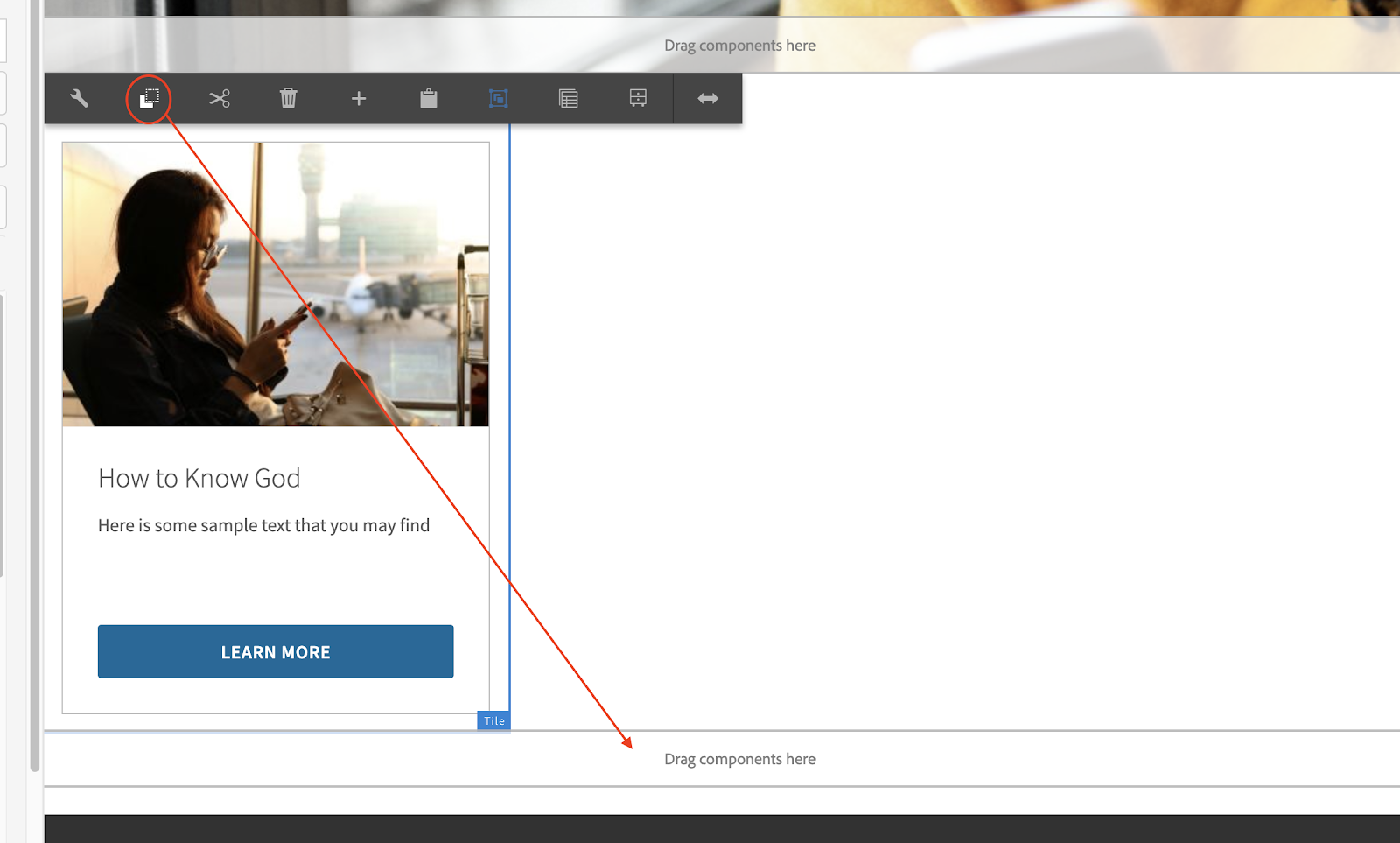Paste component using clipboard icon
The width and height of the screenshot is (1400, 843).
pyautogui.click(x=429, y=98)
